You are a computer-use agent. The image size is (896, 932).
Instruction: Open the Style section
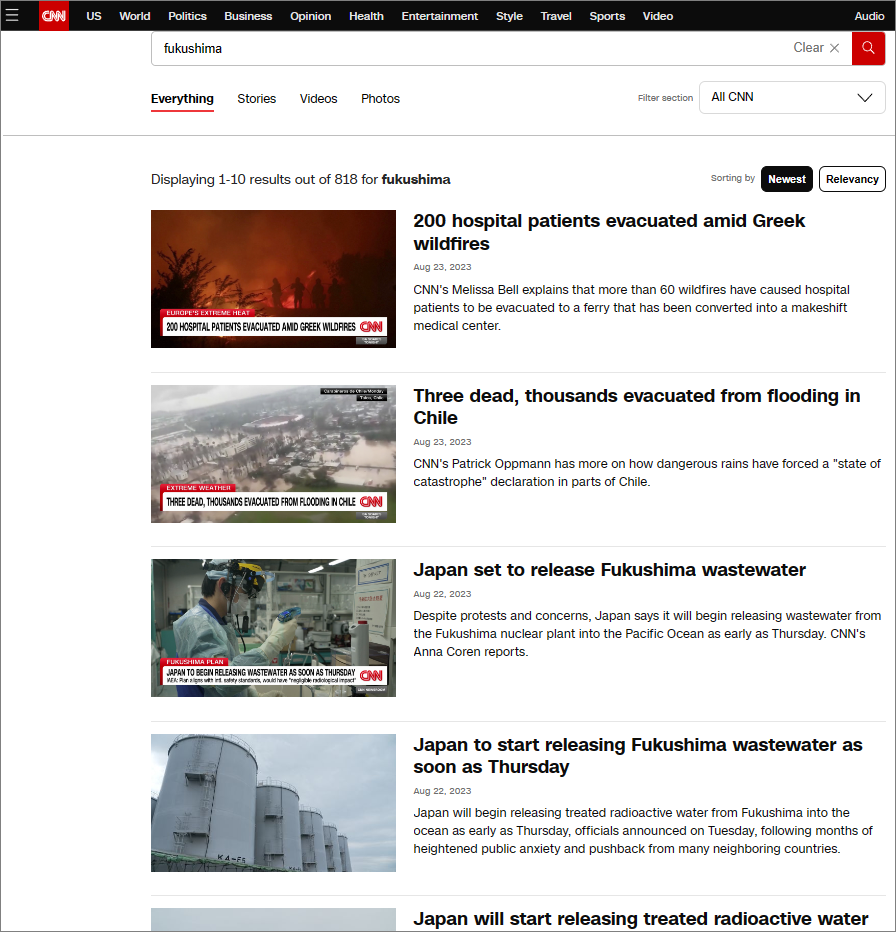[509, 16]
